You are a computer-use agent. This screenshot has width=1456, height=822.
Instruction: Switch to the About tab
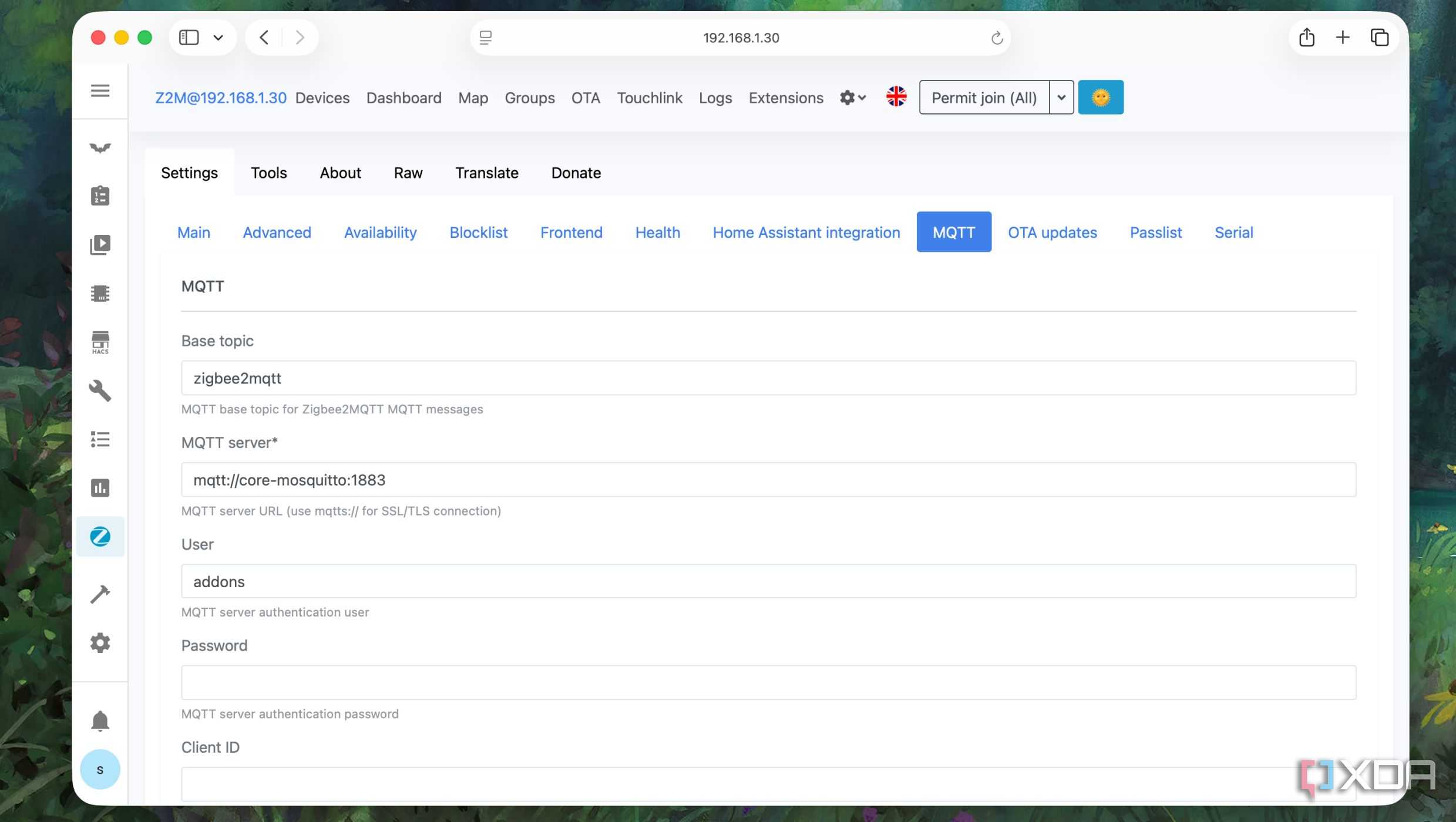tap(340, 173)
